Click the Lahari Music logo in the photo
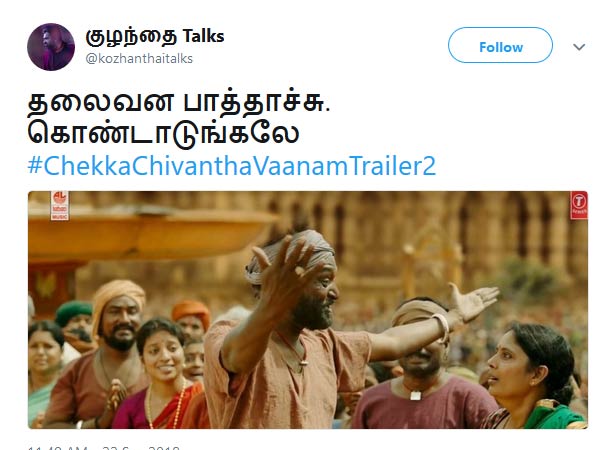This screenshot has height=450, width=600. click(59, 205)
